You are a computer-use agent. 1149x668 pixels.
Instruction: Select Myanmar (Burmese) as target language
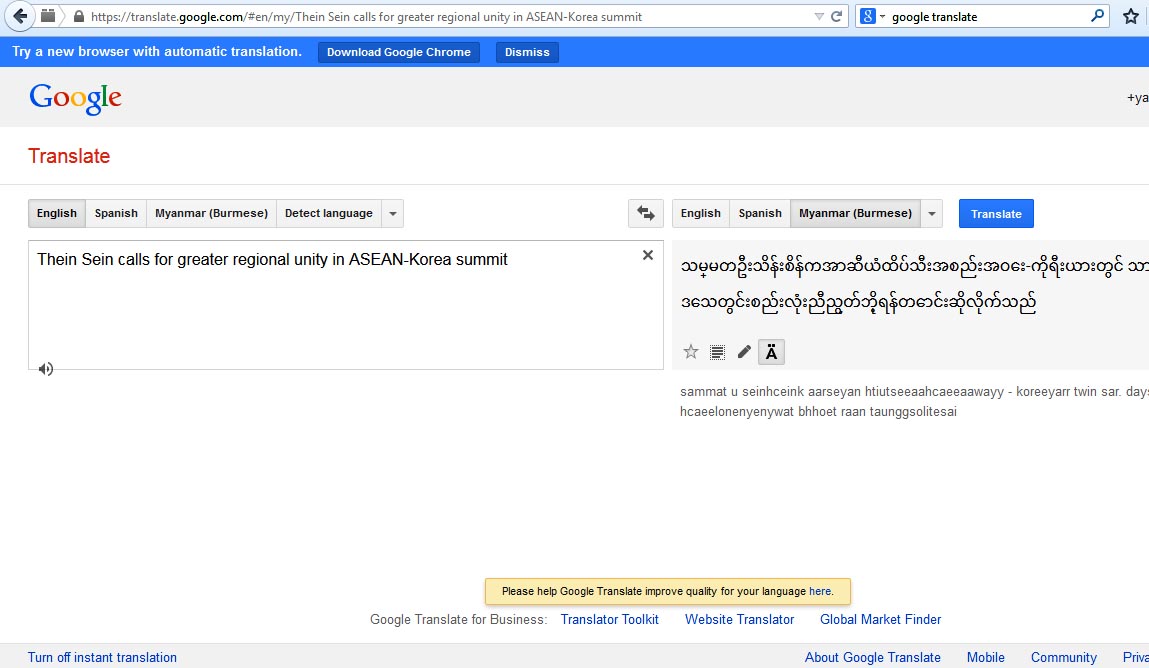pos(855,213)
